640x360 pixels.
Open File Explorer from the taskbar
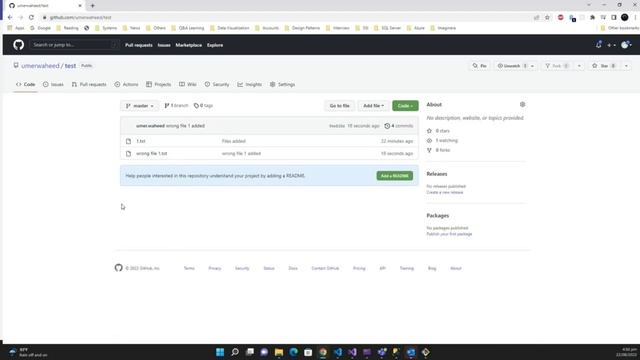[x=279, y=352]
